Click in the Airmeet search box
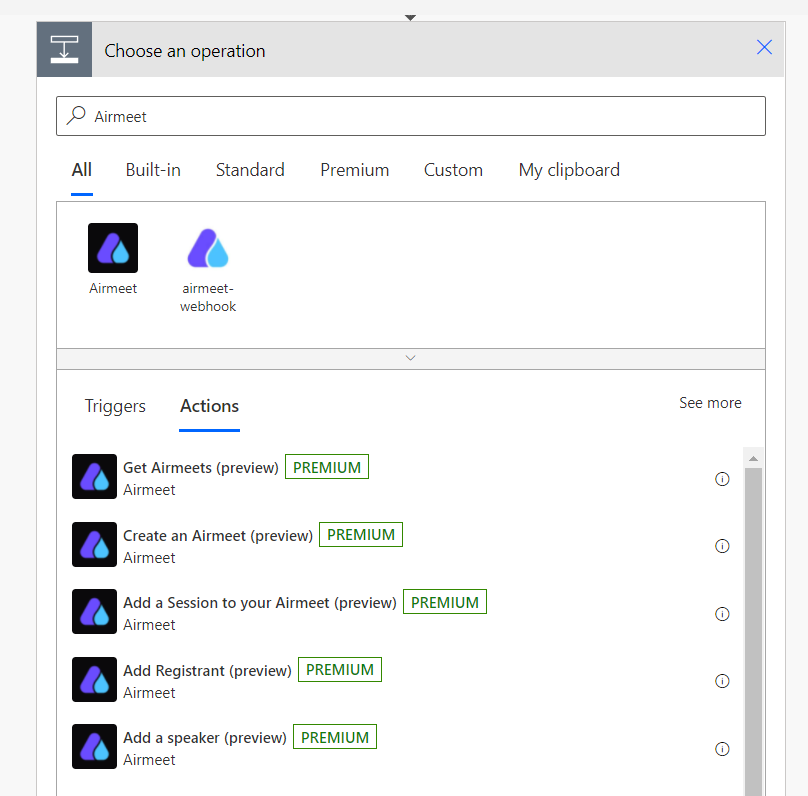This screenshot has width=808, height=796. pyautogui.click(x=411, y=116)
